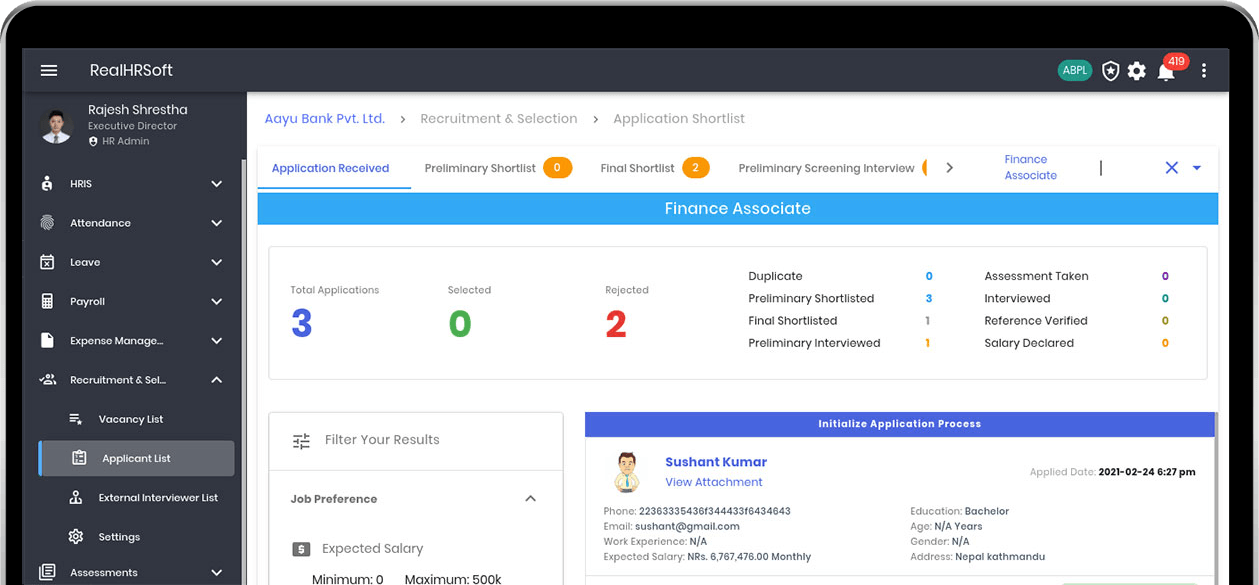Open Sushant Kumar's applicant profile
This screenshot has width=1259, height=585.
click(716, 462)
